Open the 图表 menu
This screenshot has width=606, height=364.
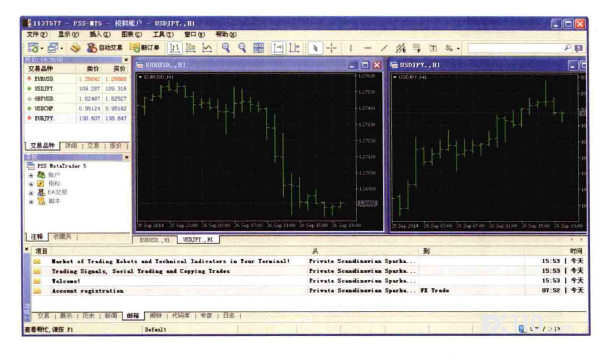131,35
